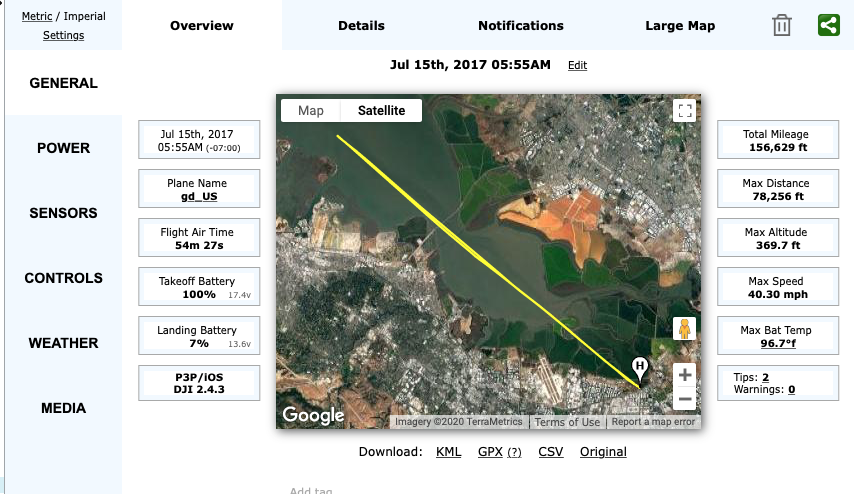854x494 pixels.
Task: Click the P3P/iOS DJI 2.4.3 box
Action: tap(199, 383)
